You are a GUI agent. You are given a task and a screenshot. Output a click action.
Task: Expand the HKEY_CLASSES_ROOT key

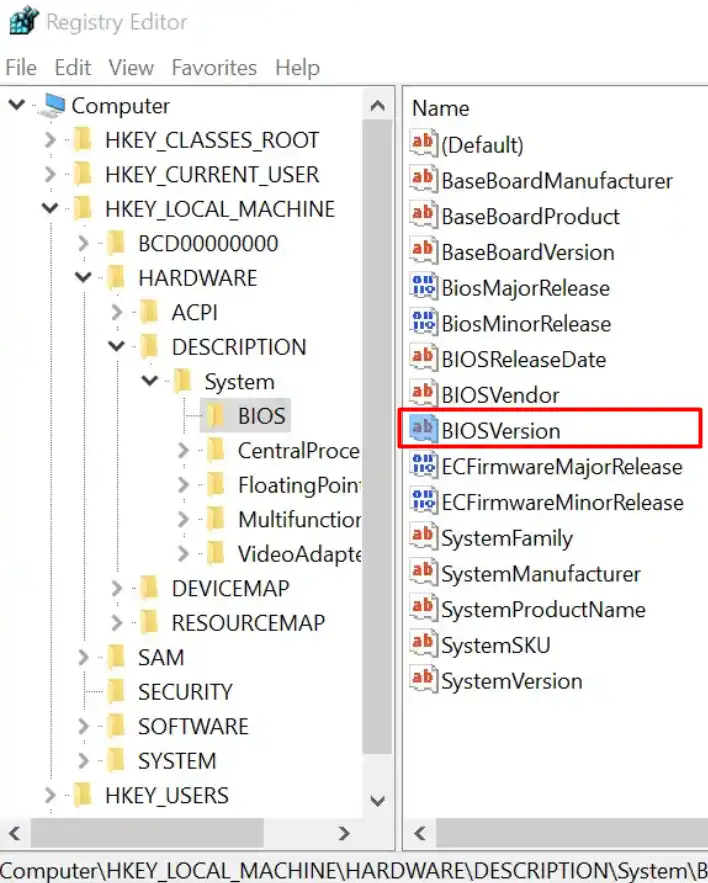(x=50, y=140)
